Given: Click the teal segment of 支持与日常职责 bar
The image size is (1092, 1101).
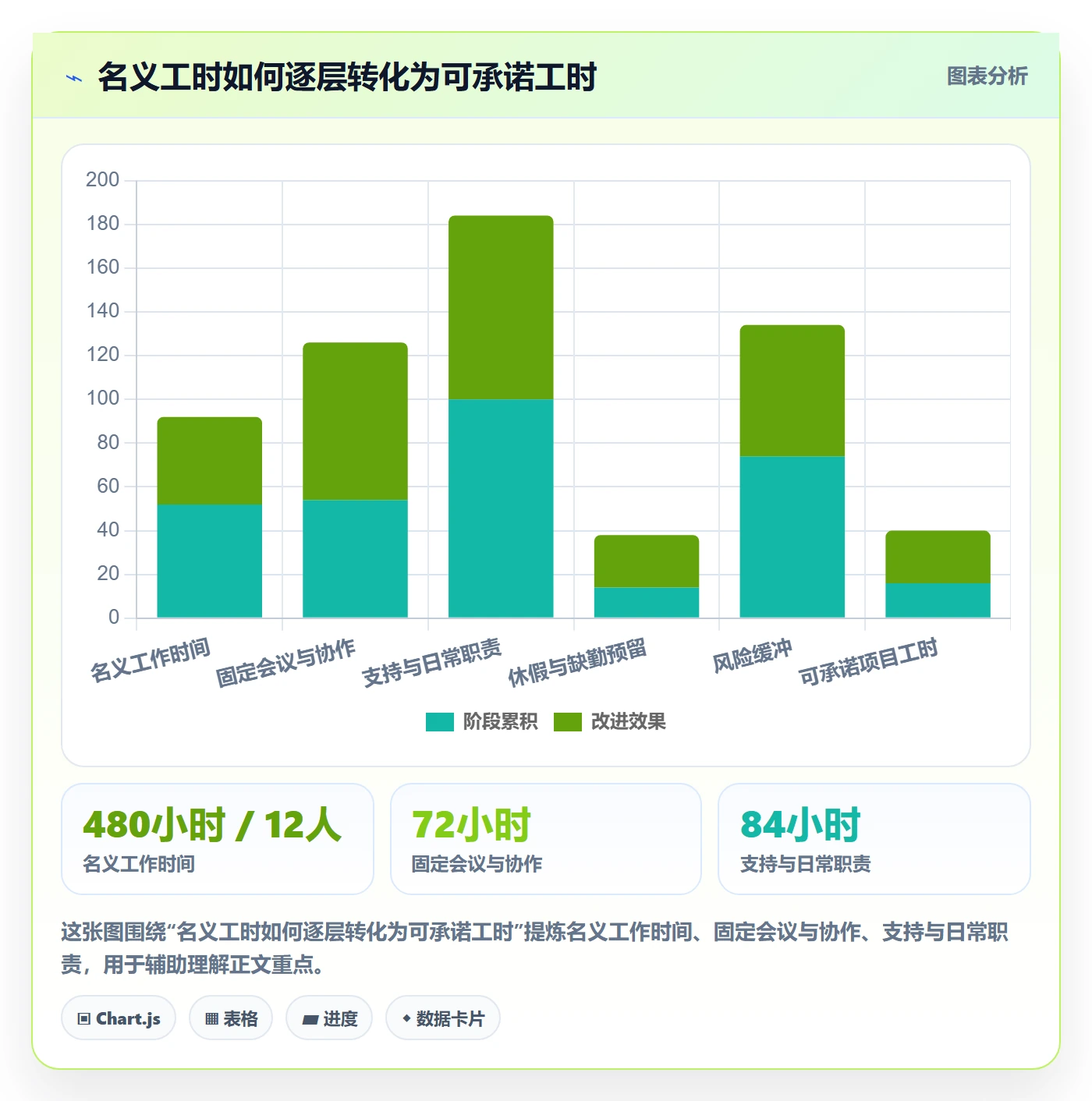Looking at the screenshot, I should (501, 508).
